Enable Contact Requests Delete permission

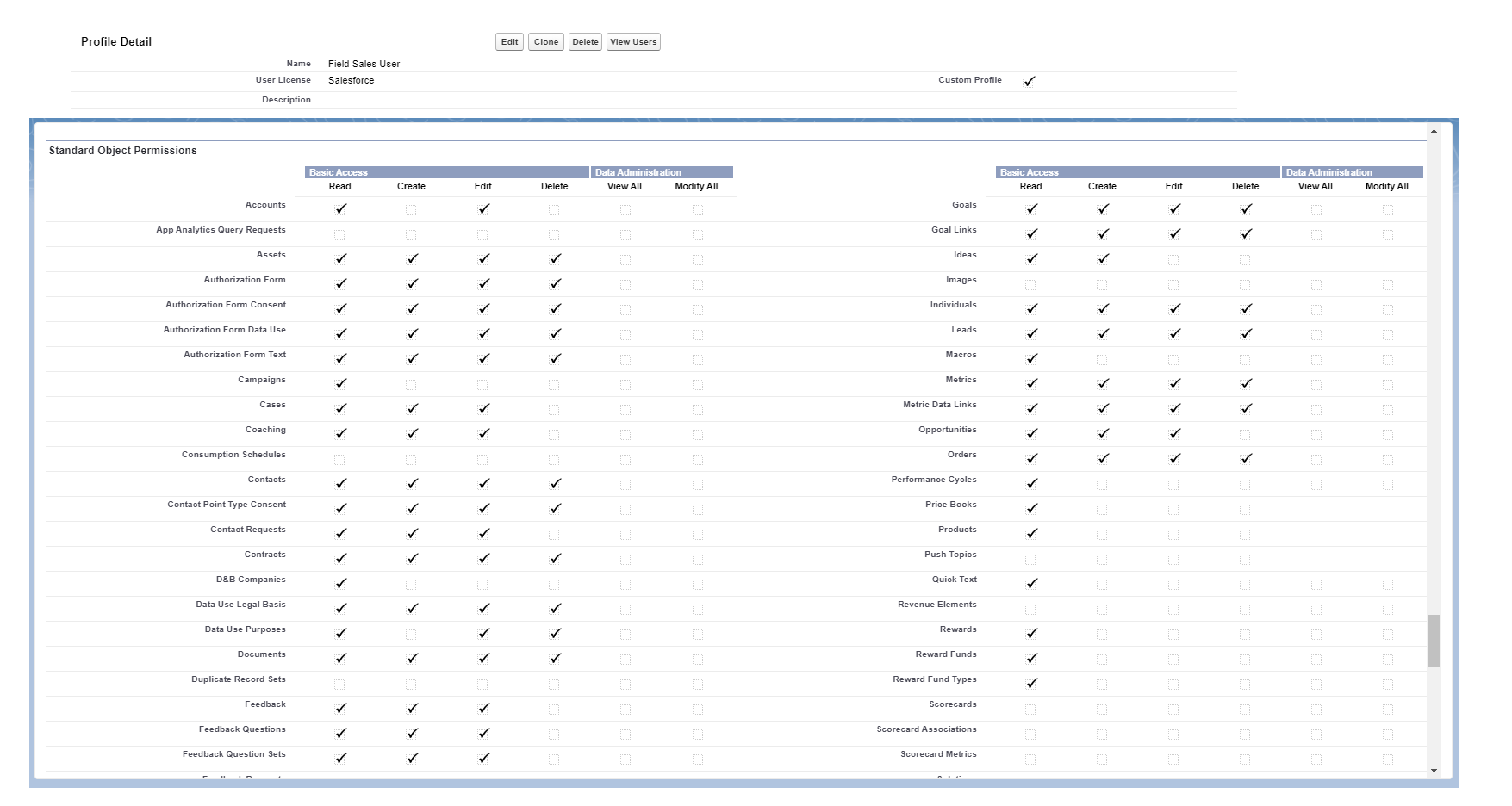pyautogui.click(x=554, y=535)
